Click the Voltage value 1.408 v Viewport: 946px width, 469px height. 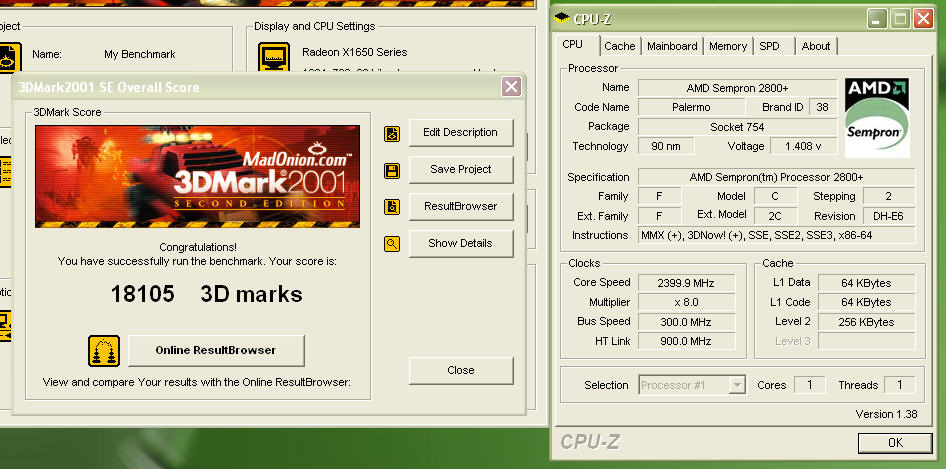pos(803,146)
